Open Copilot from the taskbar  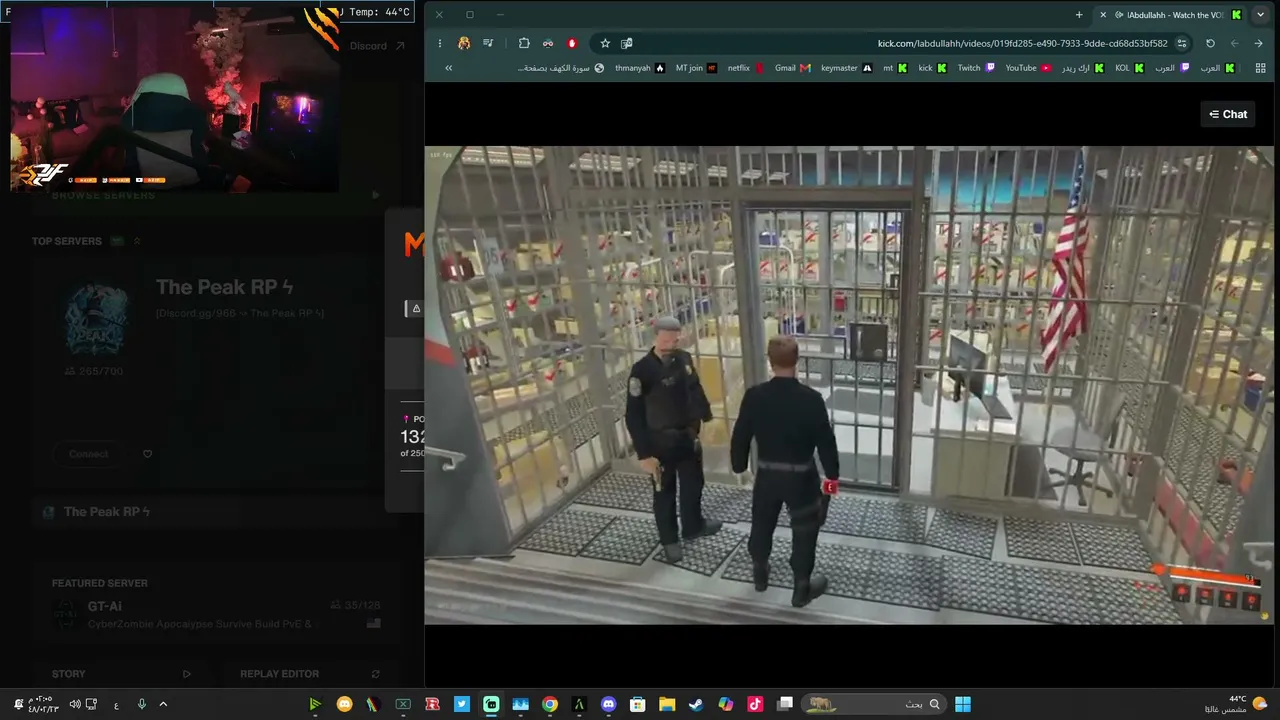point(725,704)
